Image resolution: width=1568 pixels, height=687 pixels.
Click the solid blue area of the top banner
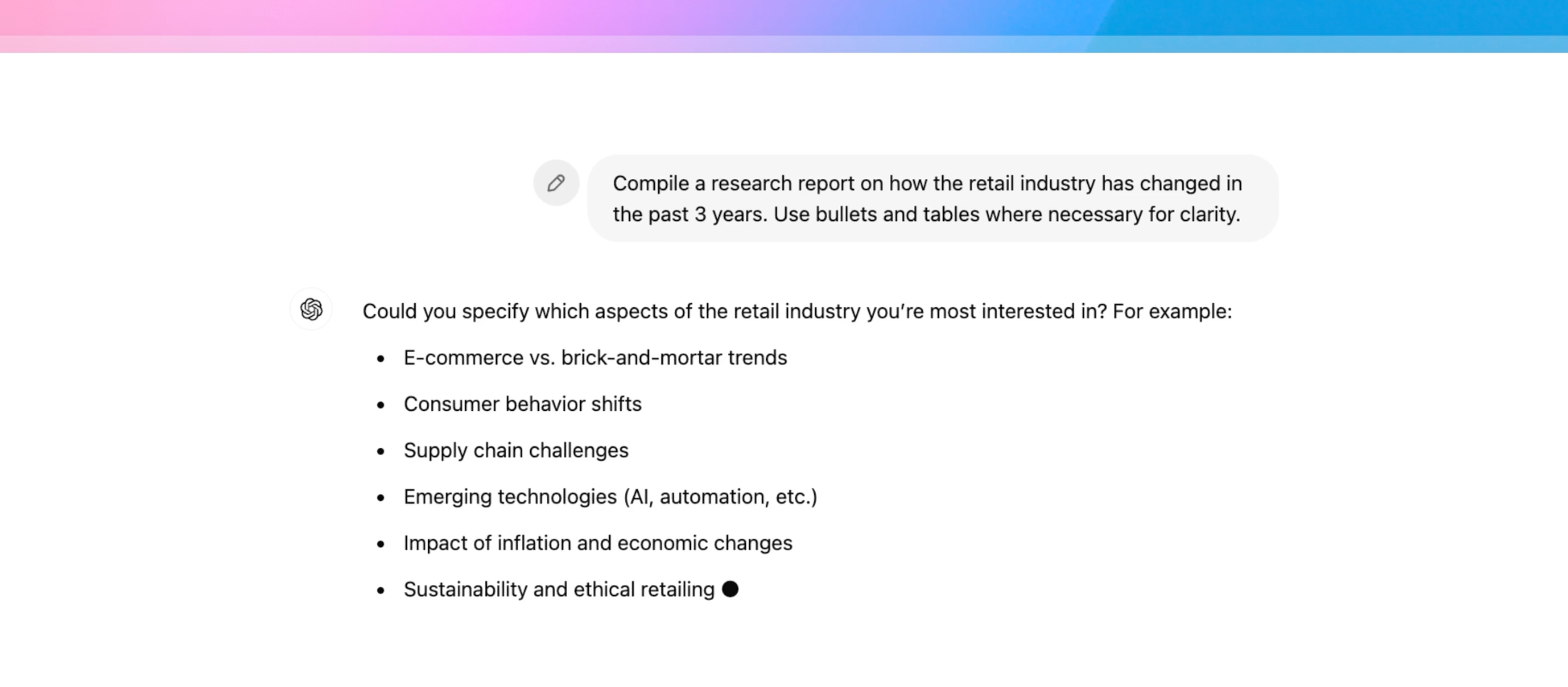click(1340, 18)
